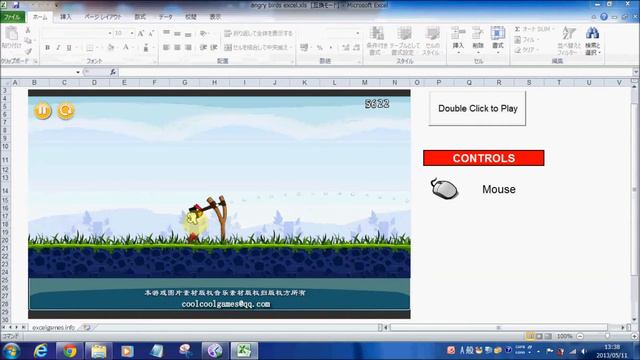Click the formula bar input field
This screenshot has width=640, height=360.
point(375,72)
